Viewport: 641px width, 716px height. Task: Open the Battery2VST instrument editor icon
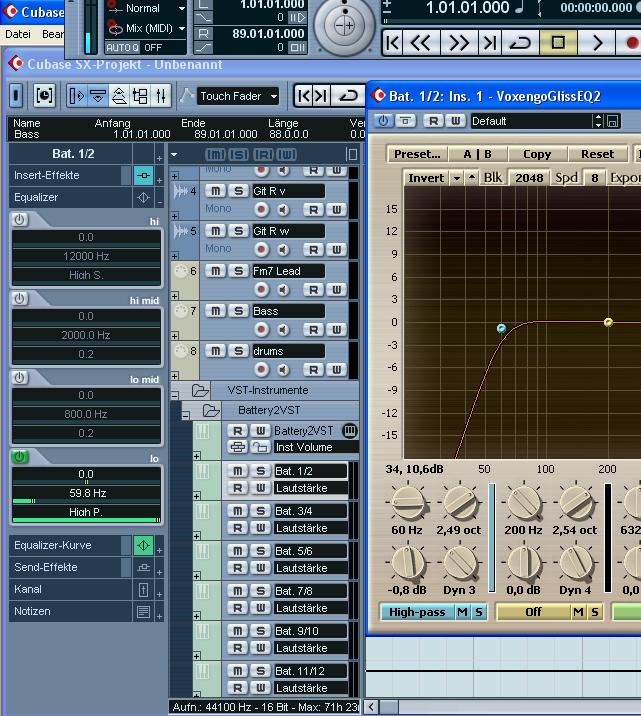click(x=350, y=431)
